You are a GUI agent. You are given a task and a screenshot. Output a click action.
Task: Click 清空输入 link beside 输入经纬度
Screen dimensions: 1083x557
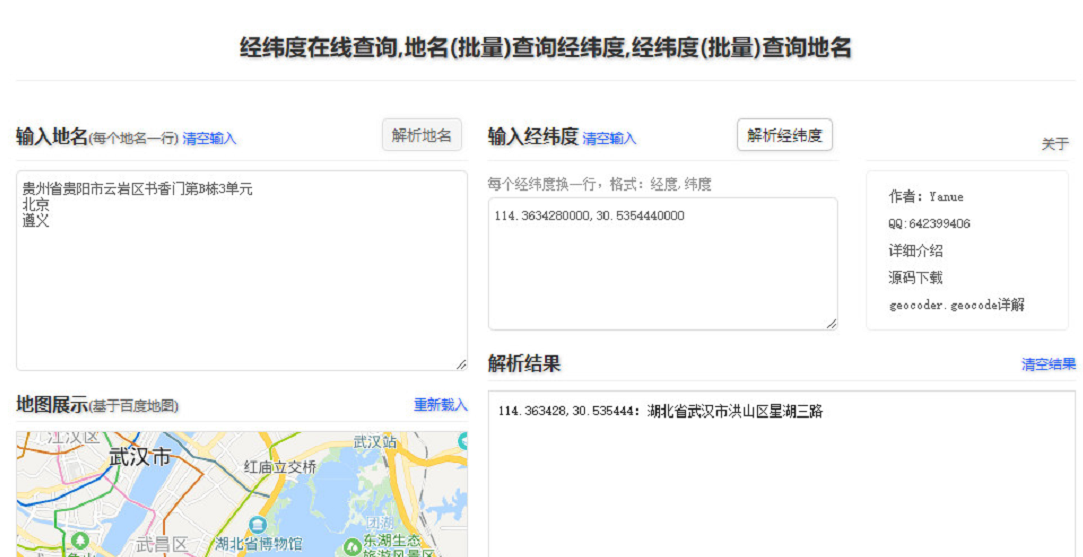609,139
